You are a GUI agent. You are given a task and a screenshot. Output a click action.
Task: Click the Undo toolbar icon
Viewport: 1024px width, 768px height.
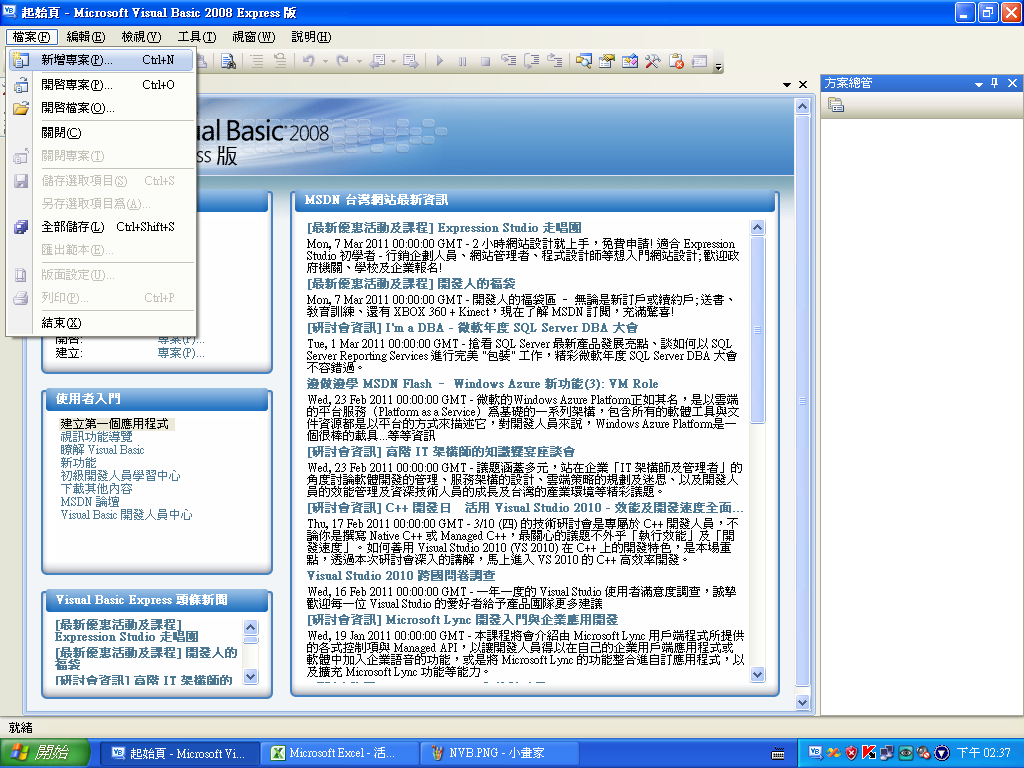[x=308, y=61]
